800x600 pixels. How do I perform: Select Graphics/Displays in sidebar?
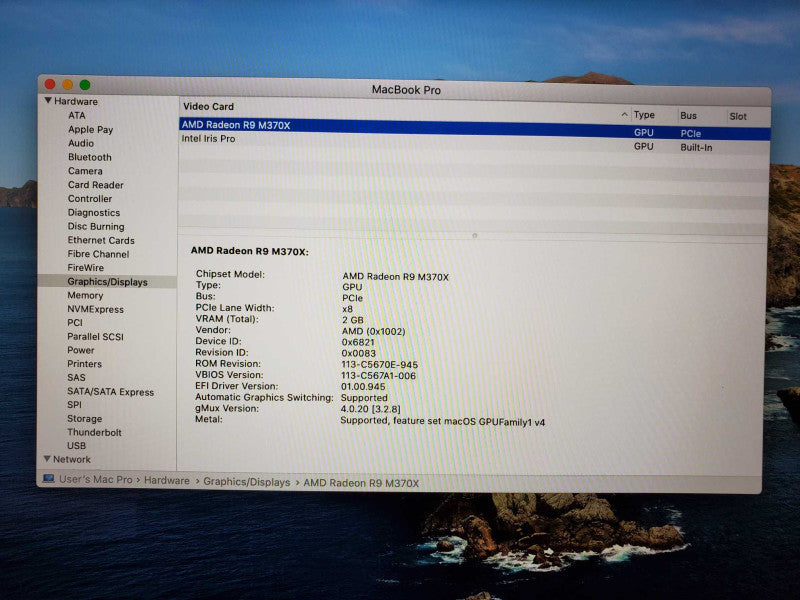coord(107,282)
